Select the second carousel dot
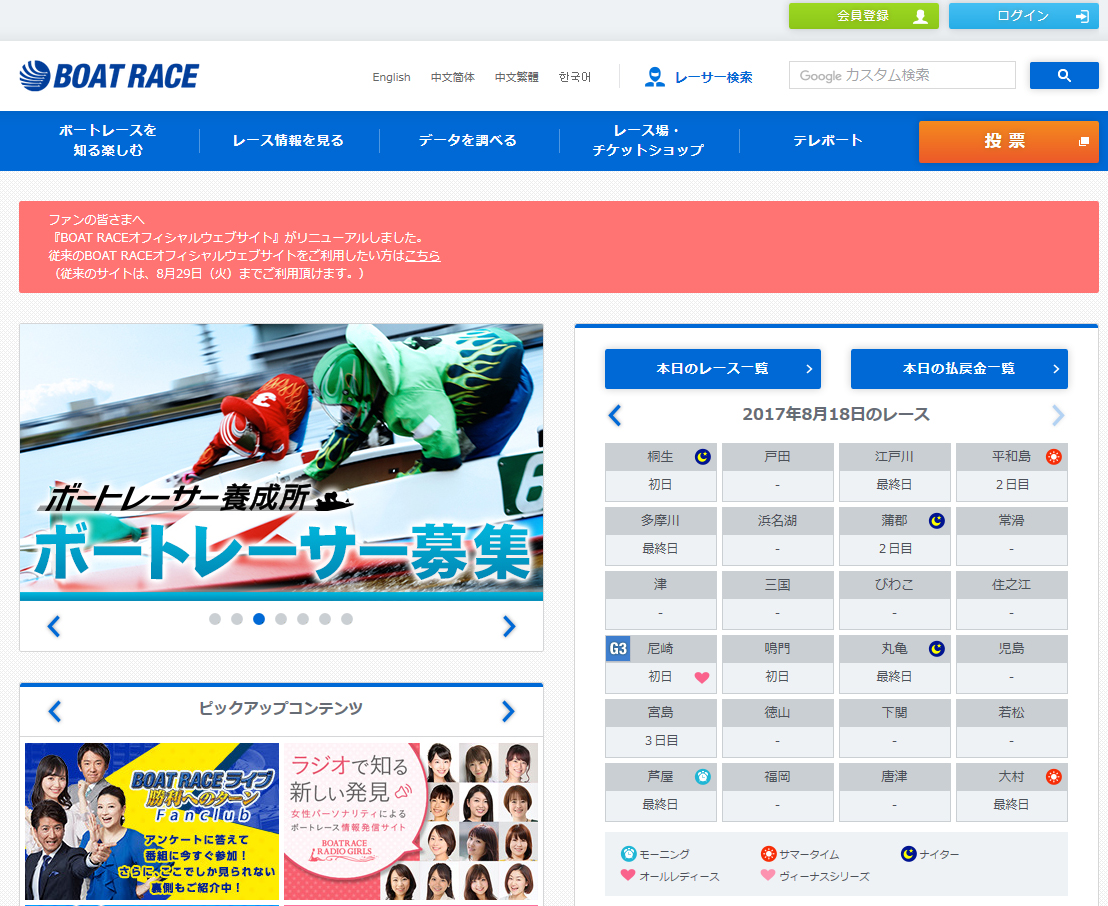The image size is (1108, 906). pos(237,619)
